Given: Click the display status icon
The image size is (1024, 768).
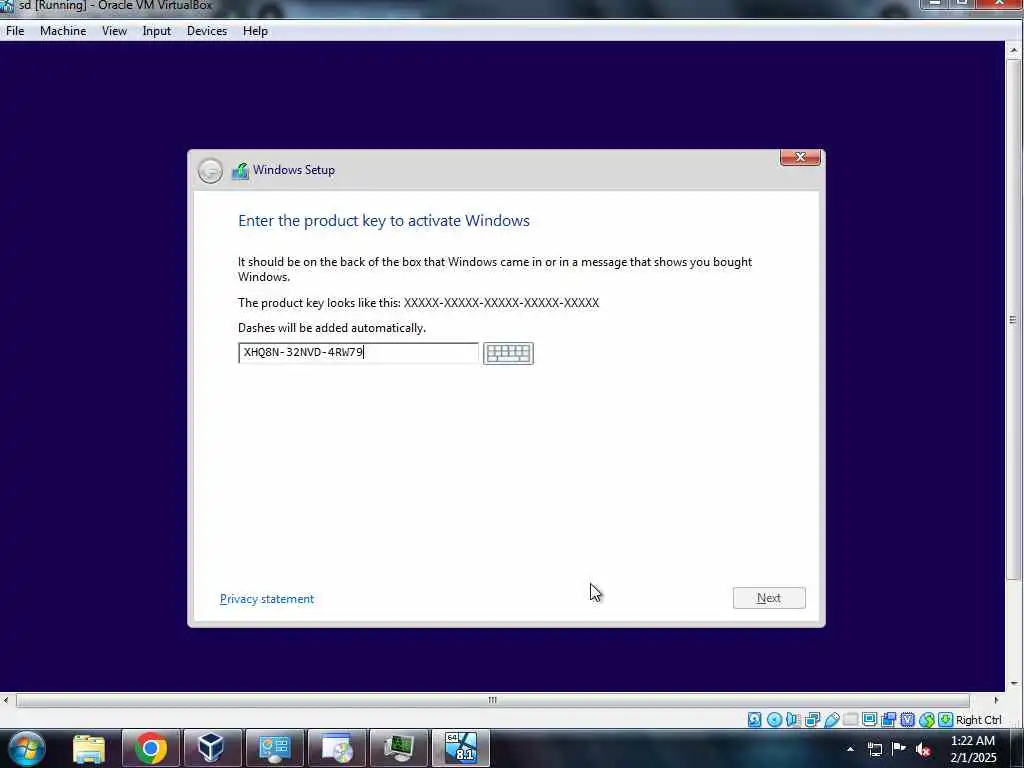Looking at the screenshot, I should pyautogui.click(x=870, y=720).
